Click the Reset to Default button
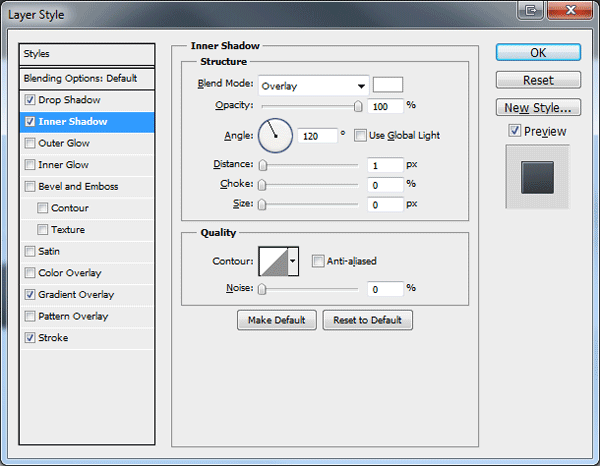This screenshot has width=600, height=466. tap(367, 320)
